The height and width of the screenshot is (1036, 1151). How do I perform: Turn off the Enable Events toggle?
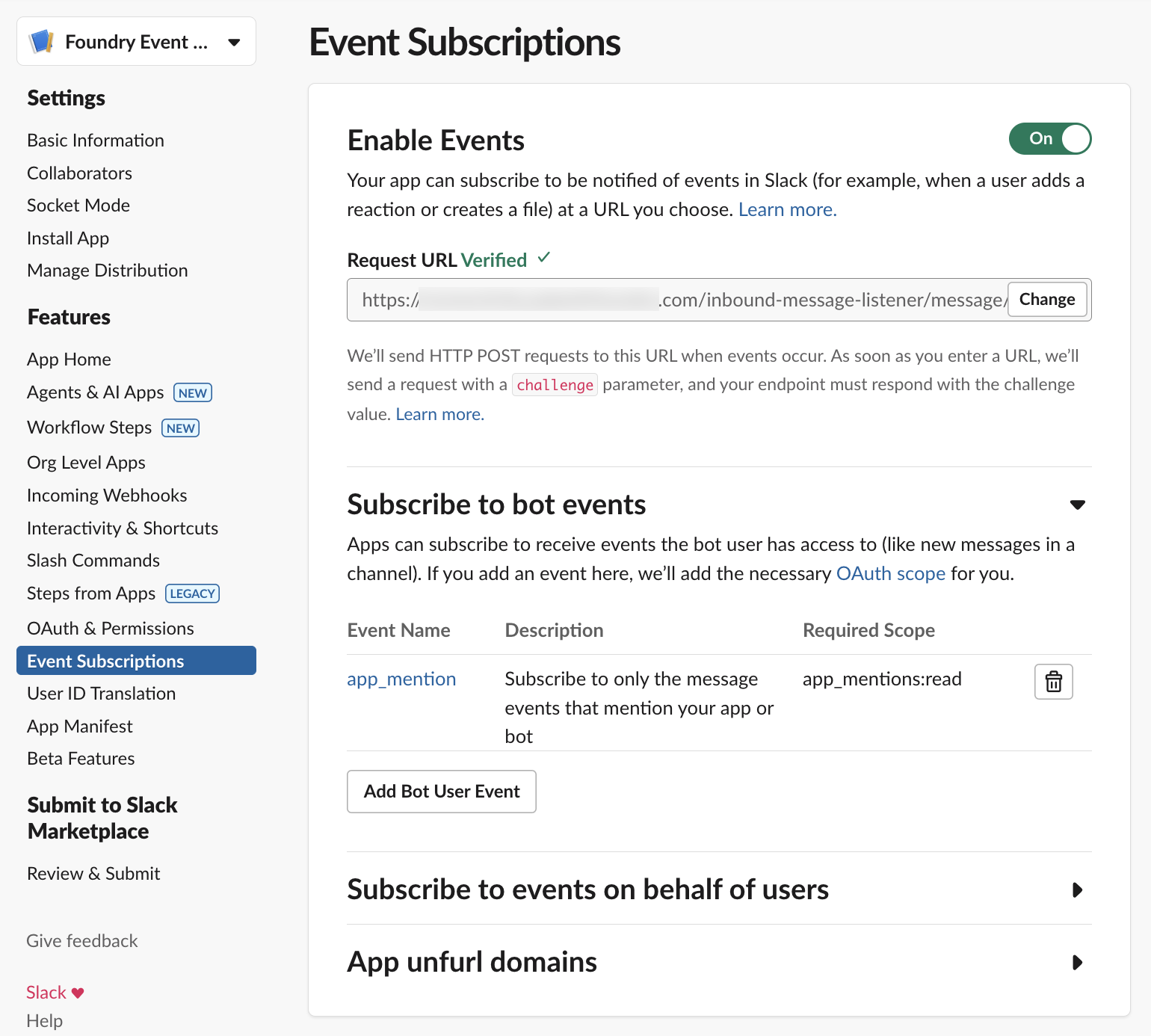(1050, 138)
